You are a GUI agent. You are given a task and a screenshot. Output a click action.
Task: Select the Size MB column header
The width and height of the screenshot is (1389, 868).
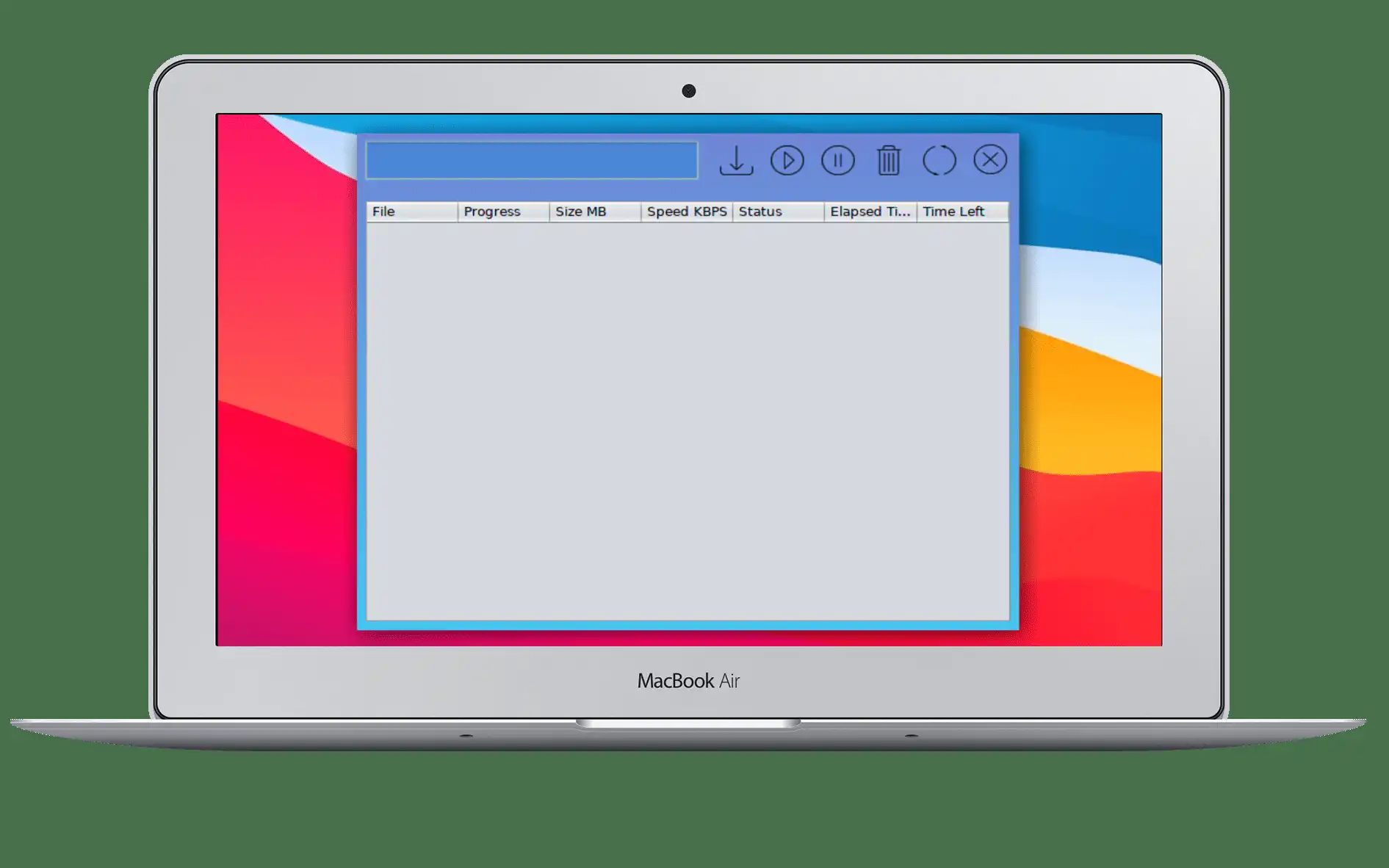595,211
